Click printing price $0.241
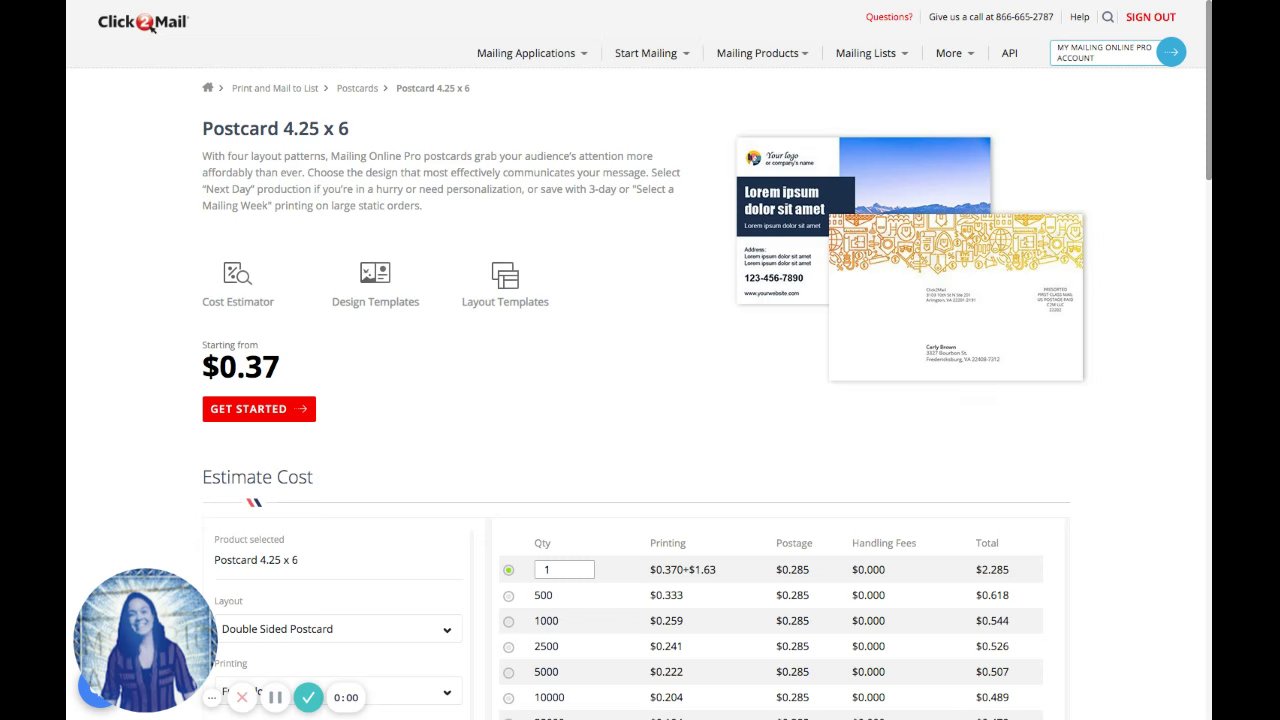 coord(666,646)
